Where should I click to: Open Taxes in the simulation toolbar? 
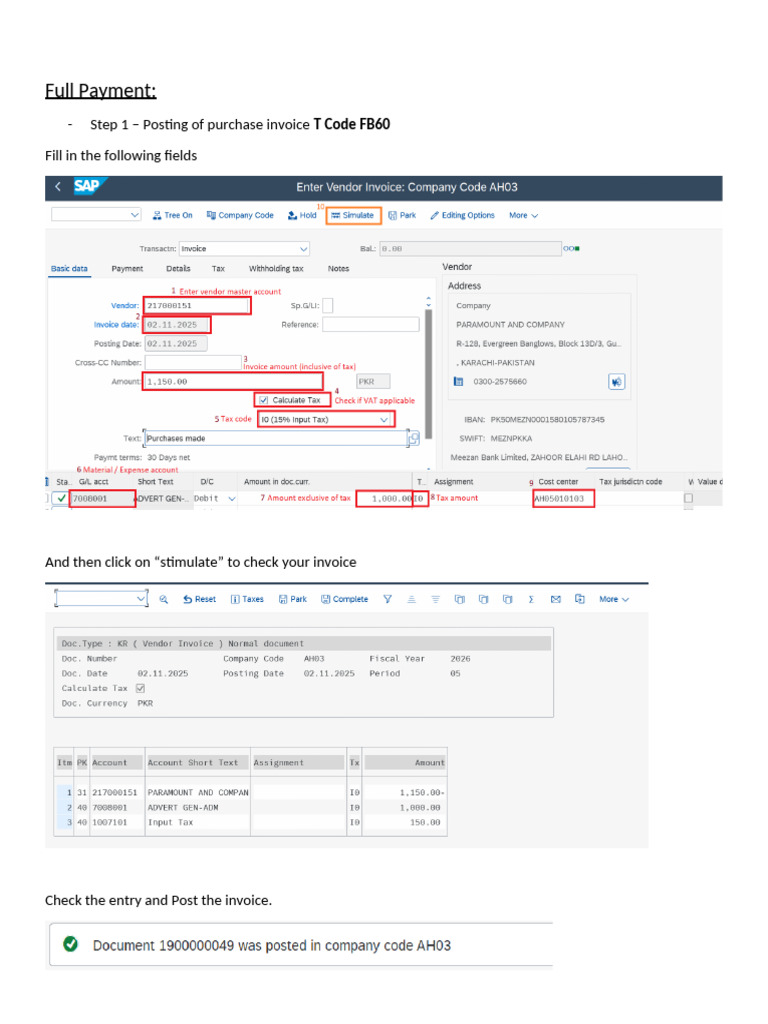[x=247, y=599]
